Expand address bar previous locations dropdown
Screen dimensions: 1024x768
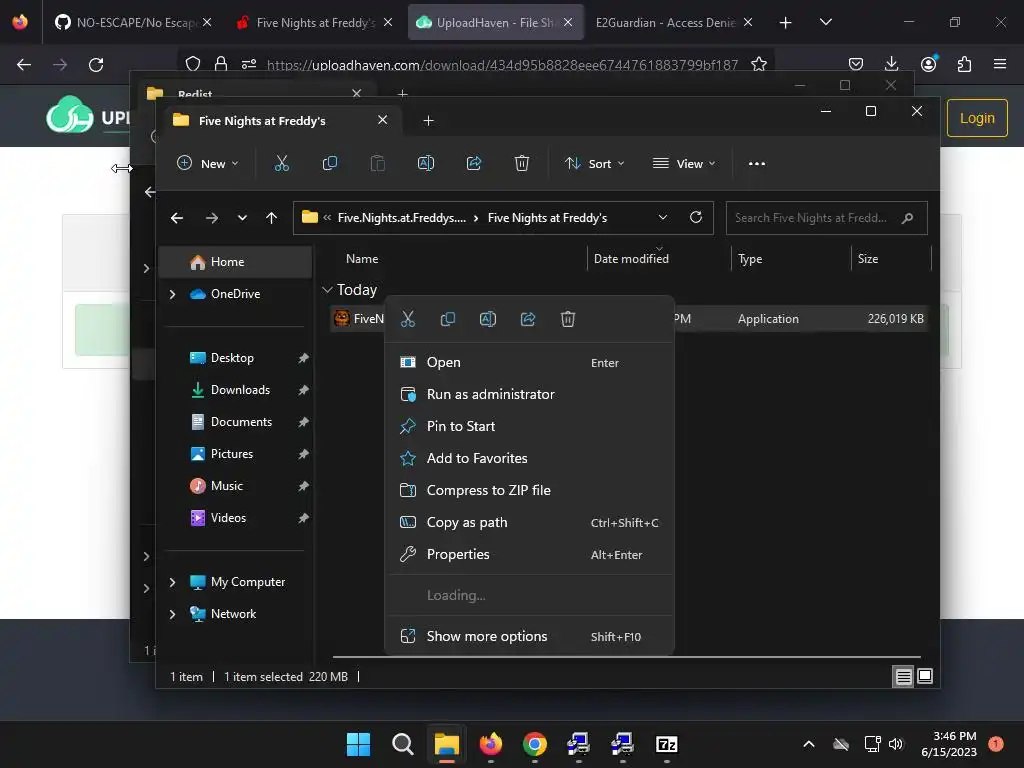(662, 217)
